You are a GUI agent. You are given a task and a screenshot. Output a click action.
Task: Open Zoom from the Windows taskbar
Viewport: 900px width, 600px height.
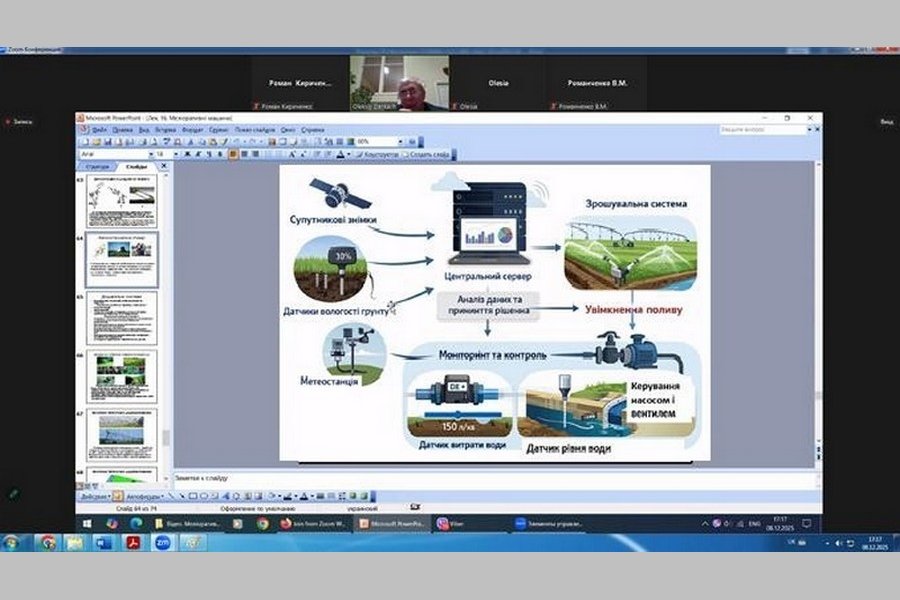[x=162, y=542]
